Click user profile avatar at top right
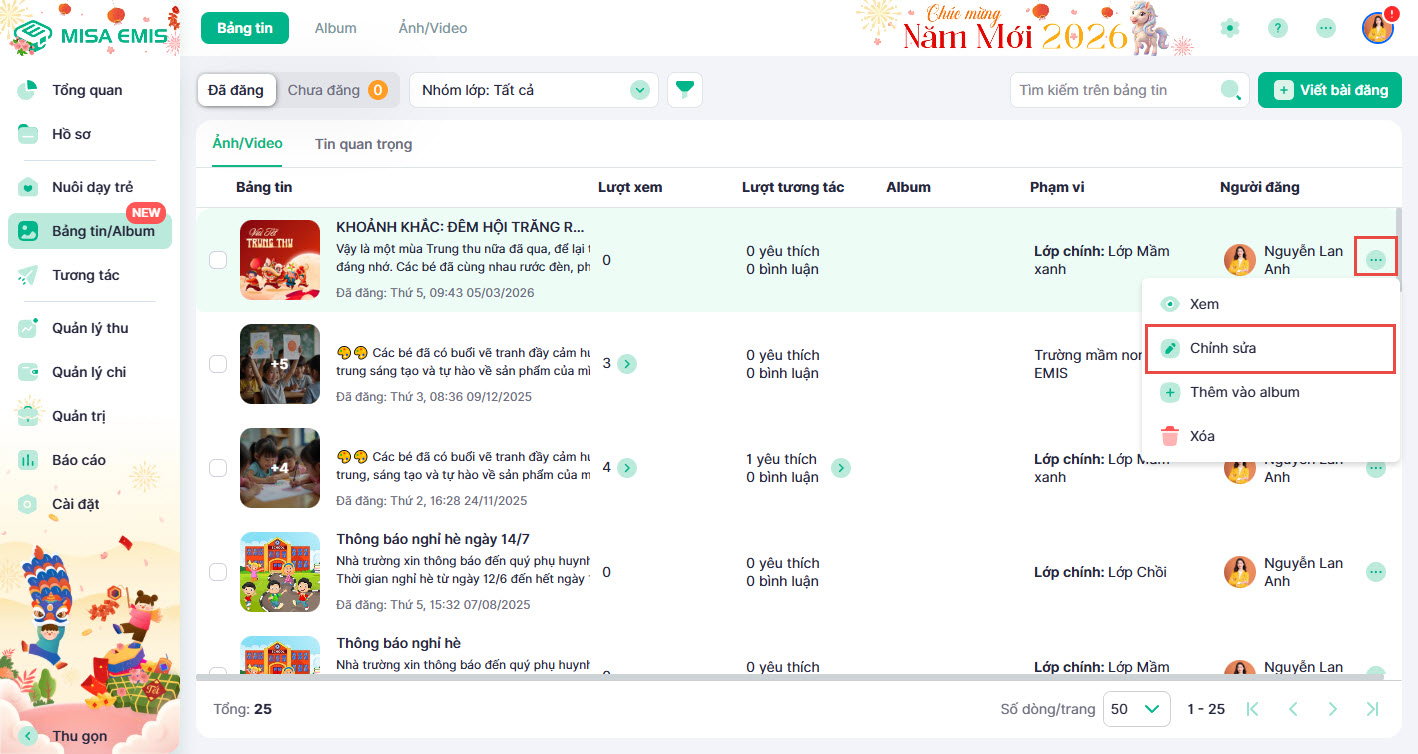The image size is (1418, 754). [x=1377, y=28]
